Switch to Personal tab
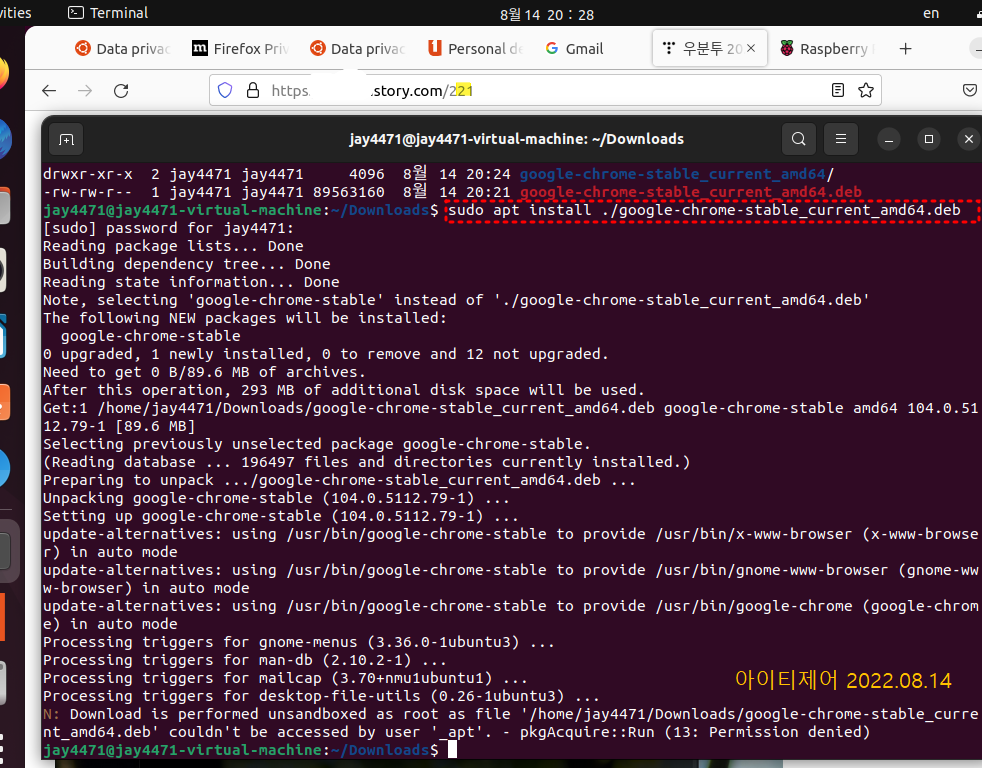 [475, 49]
